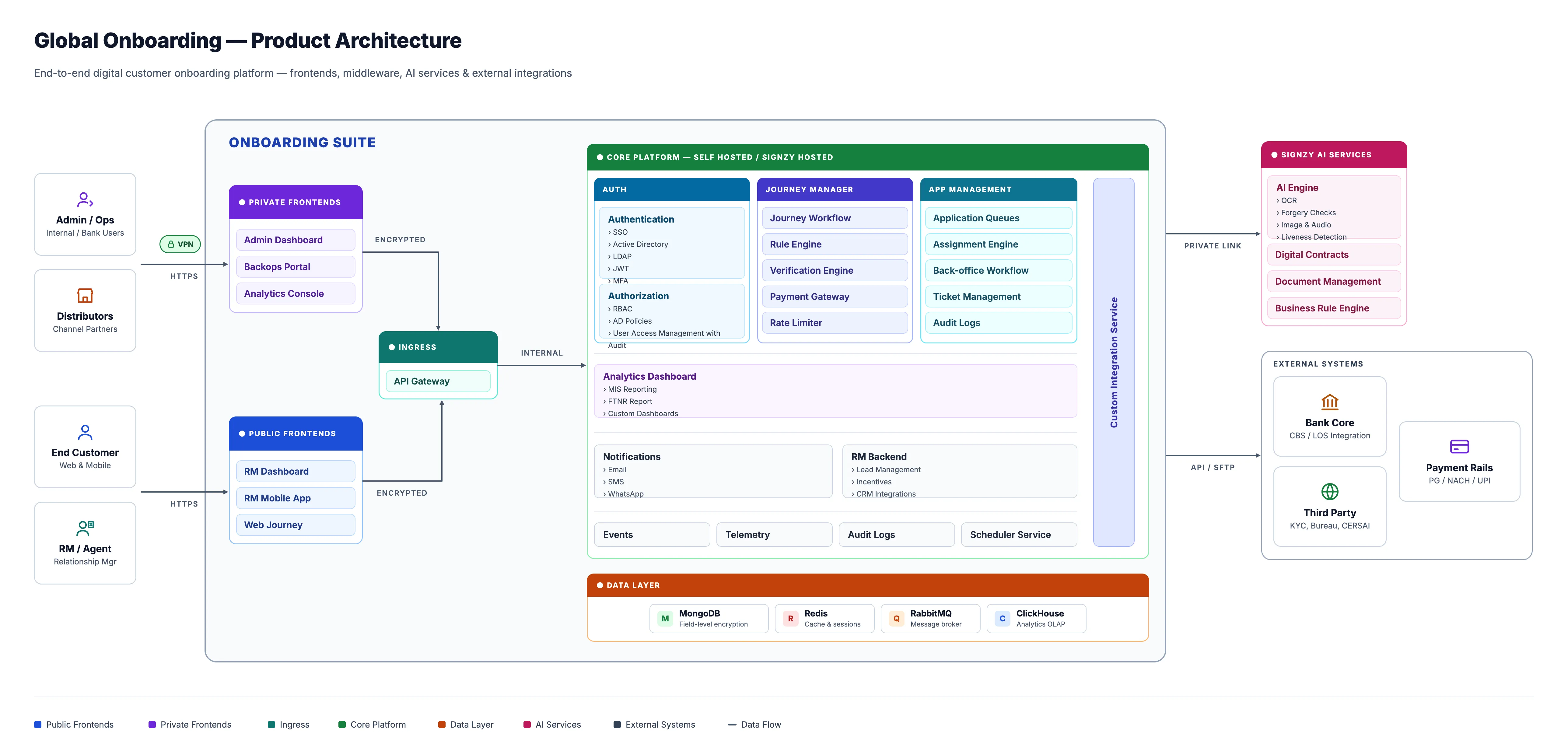Click the Third Party globe icon
Screen dimensions: 1568x755
click(1329, 491)
